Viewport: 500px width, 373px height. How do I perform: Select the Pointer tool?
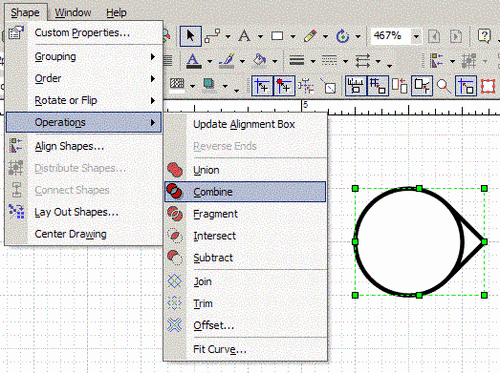(x=190, y=36)
